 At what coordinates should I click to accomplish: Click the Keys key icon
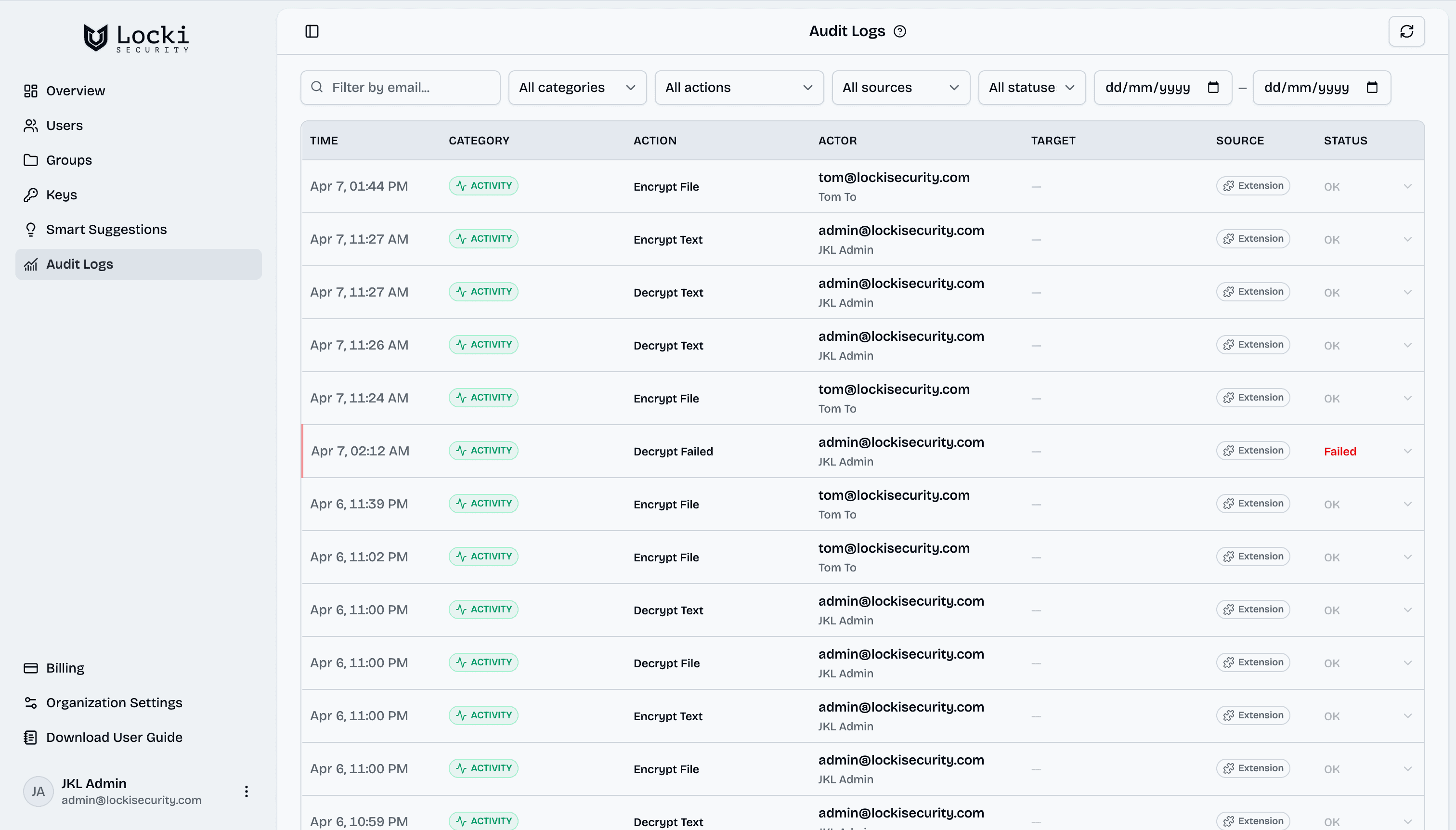pyautogui.click(x=31, y=195)
